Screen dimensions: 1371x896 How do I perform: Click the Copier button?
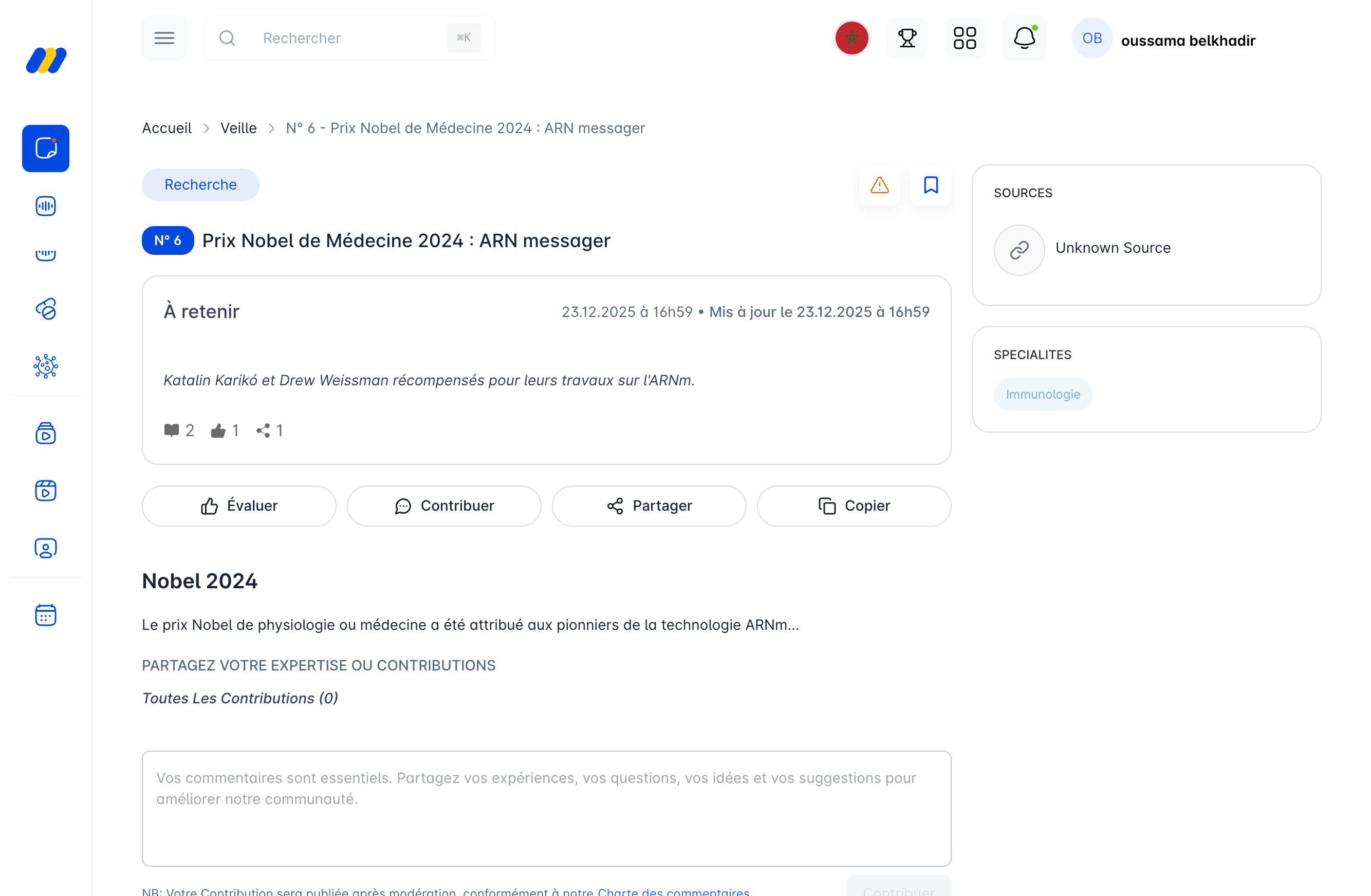854,506
